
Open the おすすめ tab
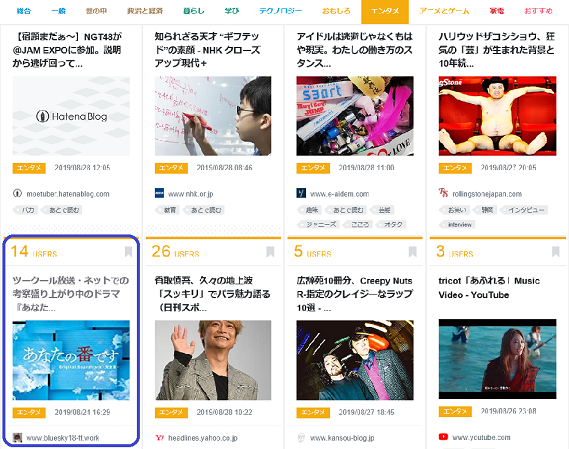(x=539, y=11)
